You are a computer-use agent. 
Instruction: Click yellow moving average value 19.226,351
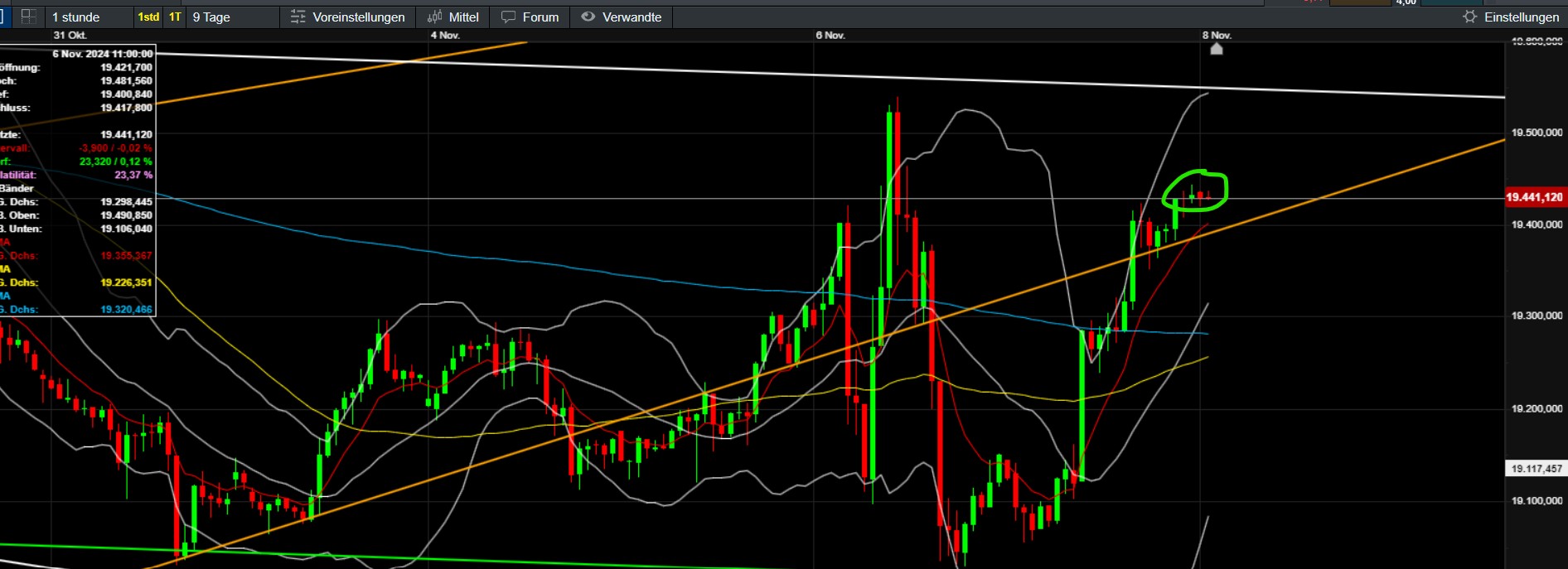tap(127, 282)
